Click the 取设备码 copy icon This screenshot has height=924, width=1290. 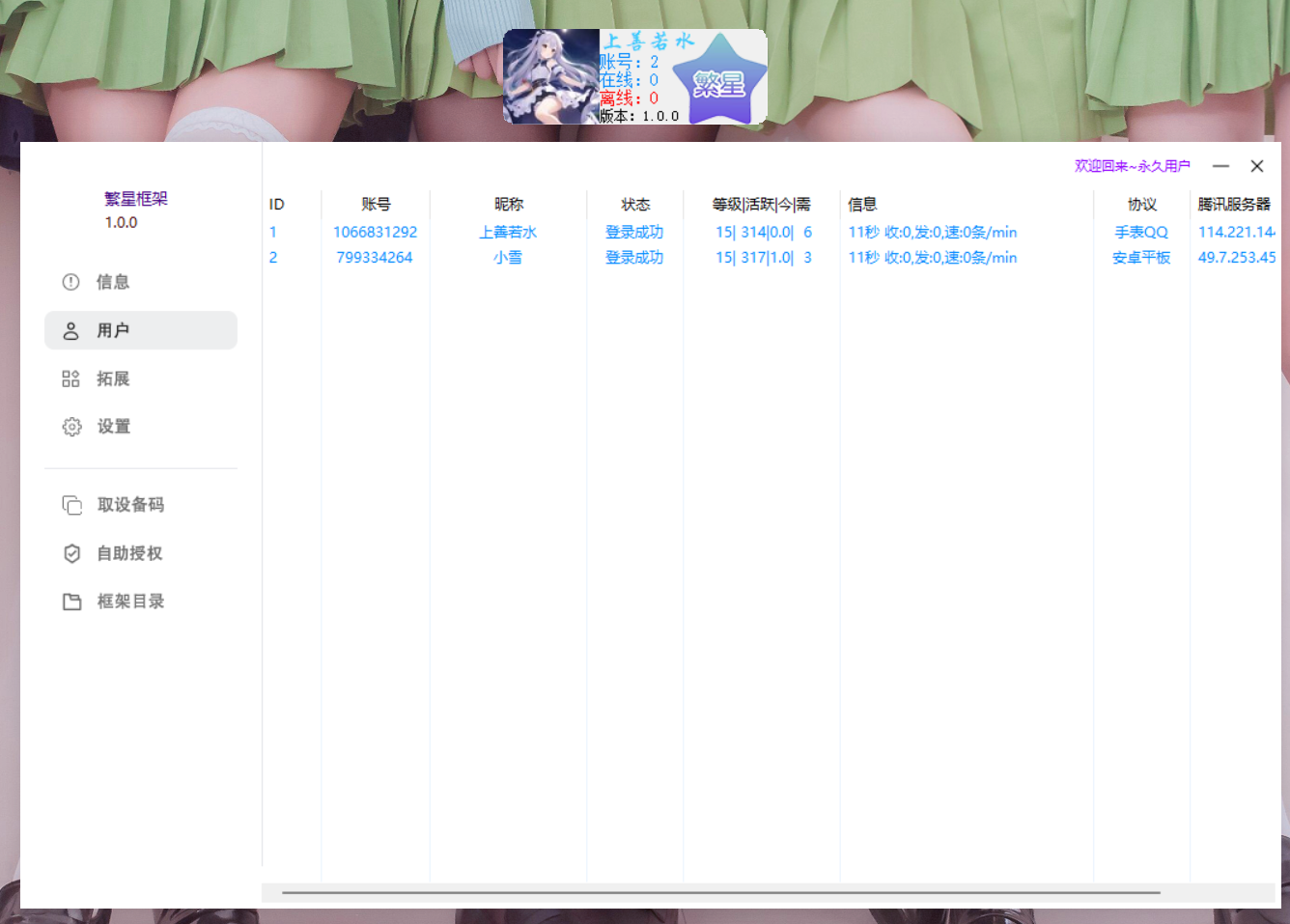[71, 505]
